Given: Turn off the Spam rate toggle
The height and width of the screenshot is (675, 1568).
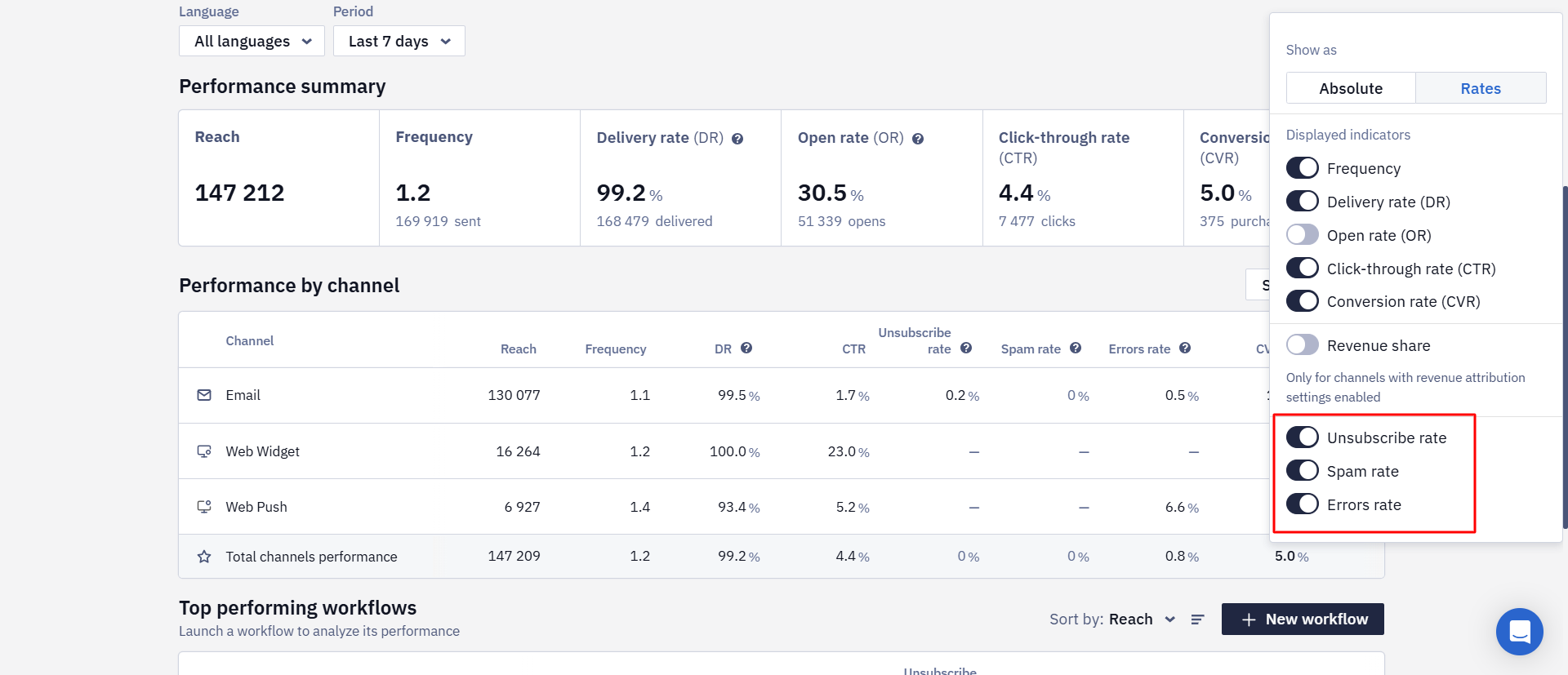Looking at the screenshot, I should [x=1303, y=471].
